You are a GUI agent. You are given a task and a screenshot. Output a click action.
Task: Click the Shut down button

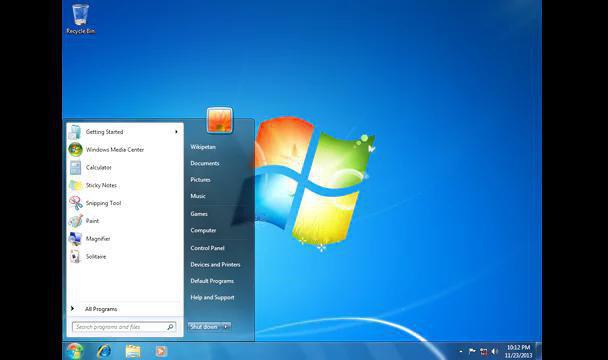click(x=204, y=327)
